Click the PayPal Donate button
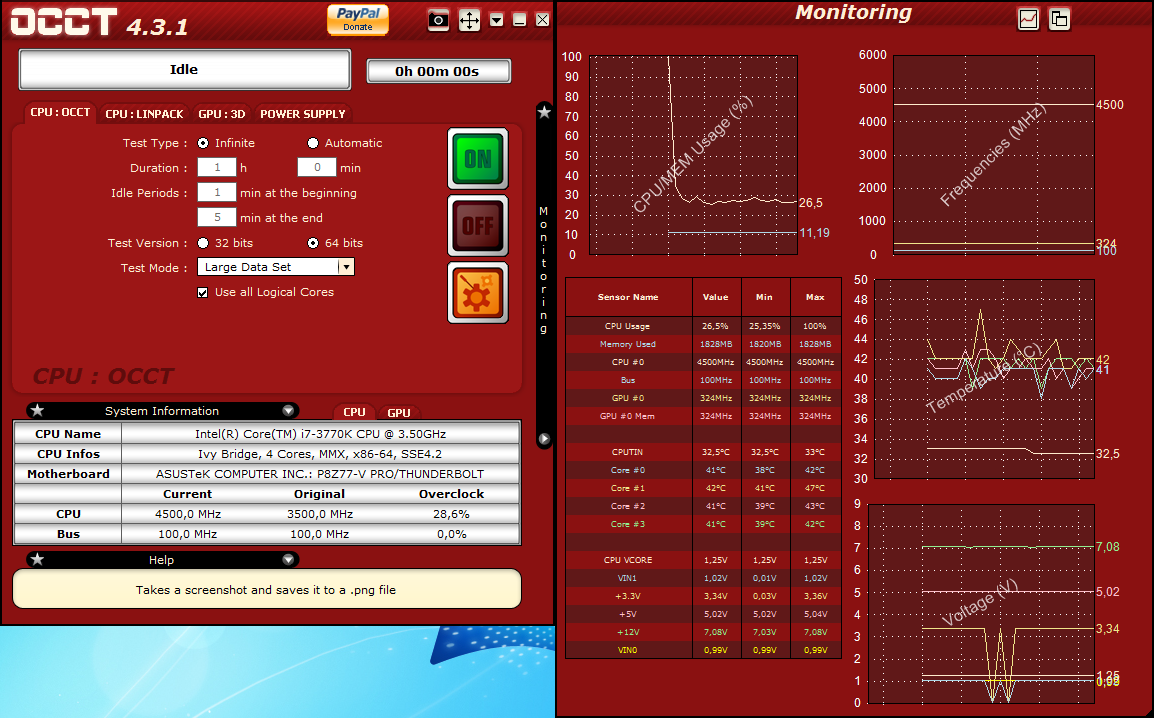 [x=358, y=20]
